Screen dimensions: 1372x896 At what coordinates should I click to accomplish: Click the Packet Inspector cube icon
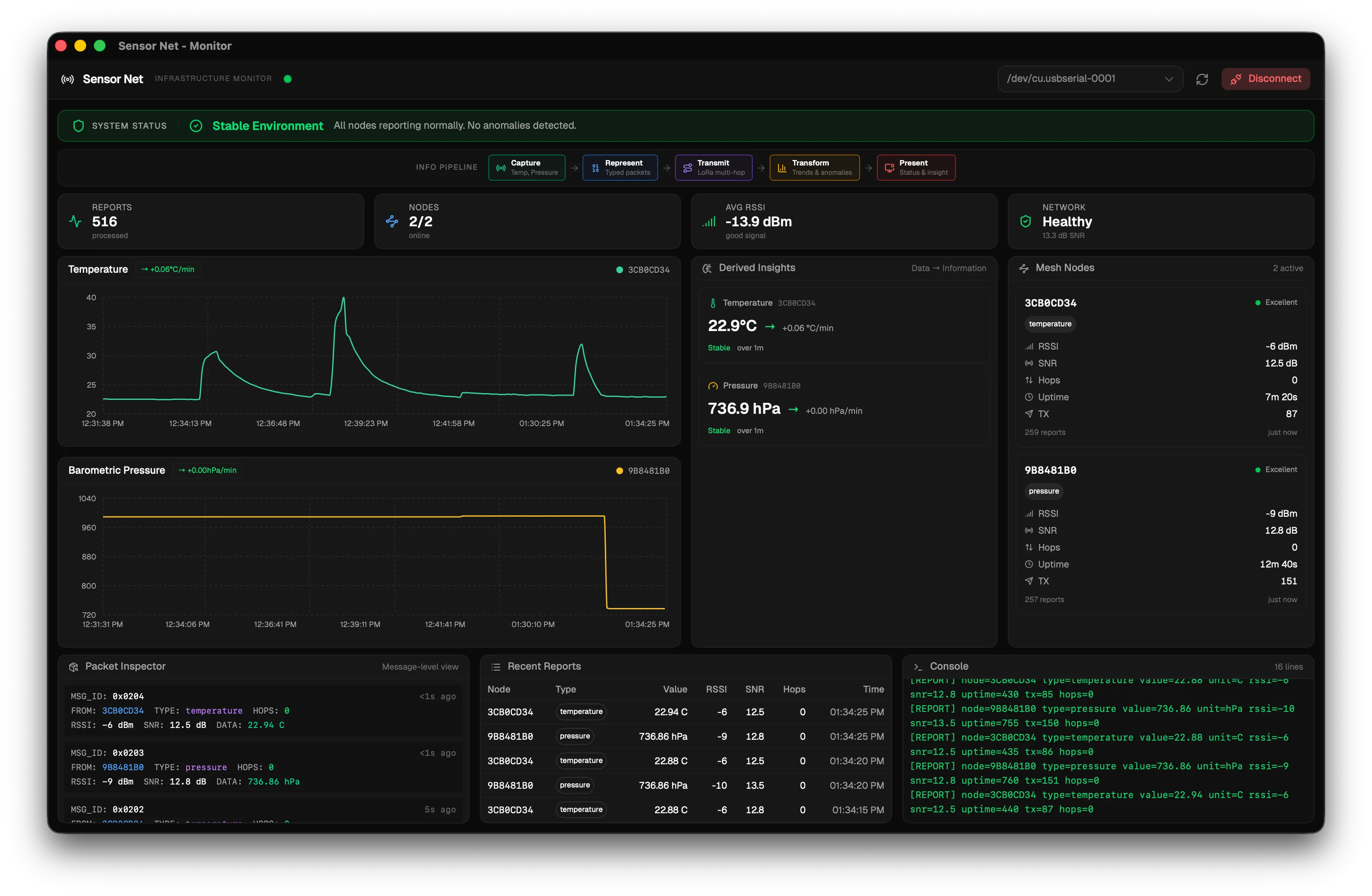[73, 667]
